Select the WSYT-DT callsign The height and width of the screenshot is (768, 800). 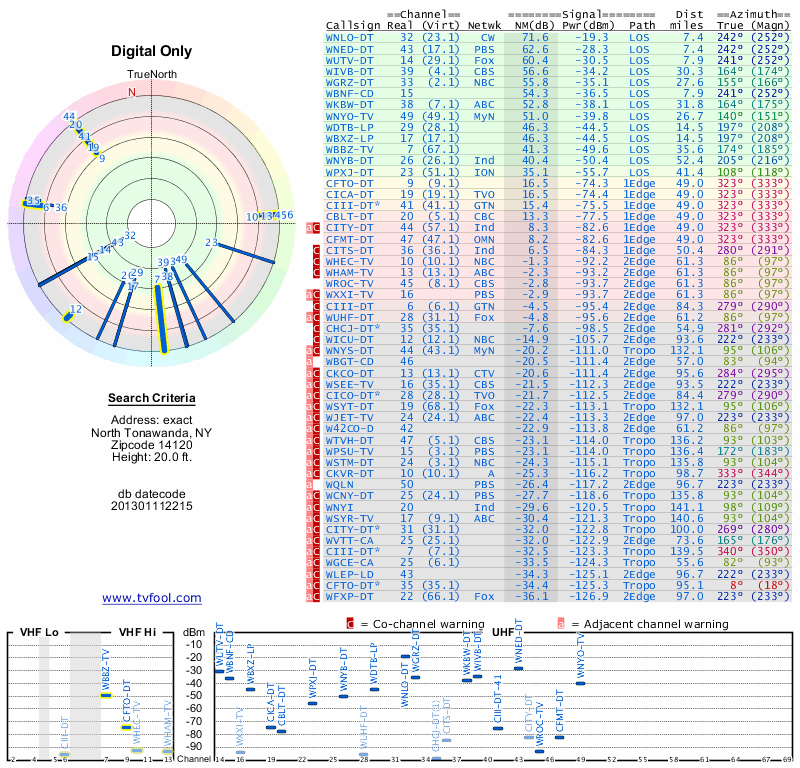pos(349,407)
